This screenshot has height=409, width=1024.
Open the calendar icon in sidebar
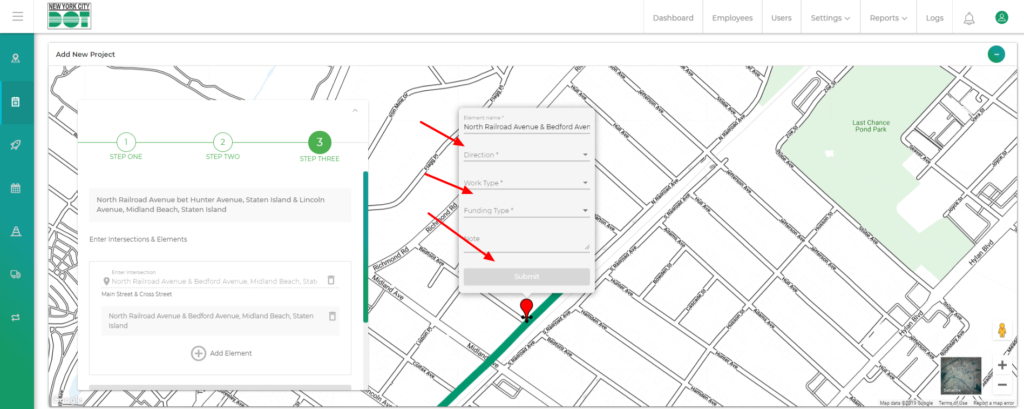(16, 188)
